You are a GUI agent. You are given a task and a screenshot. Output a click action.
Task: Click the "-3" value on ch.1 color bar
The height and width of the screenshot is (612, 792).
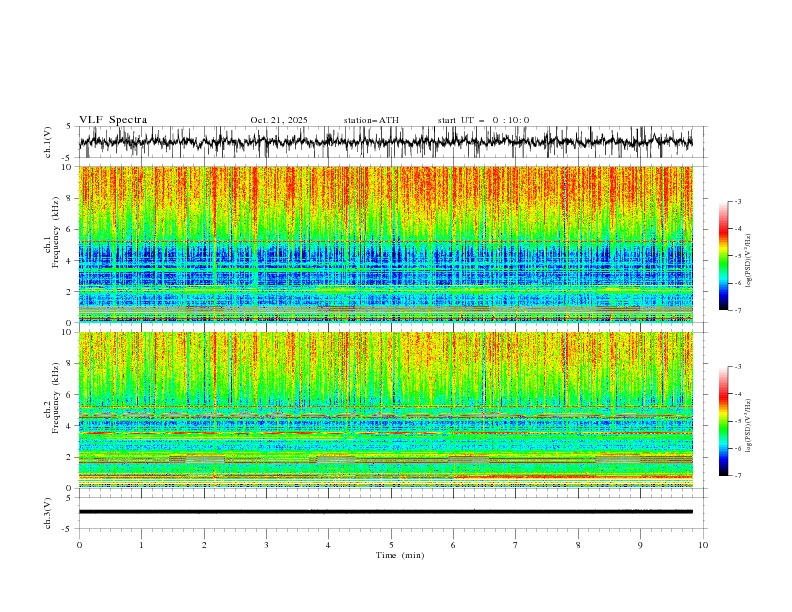(x=738, y=201)
